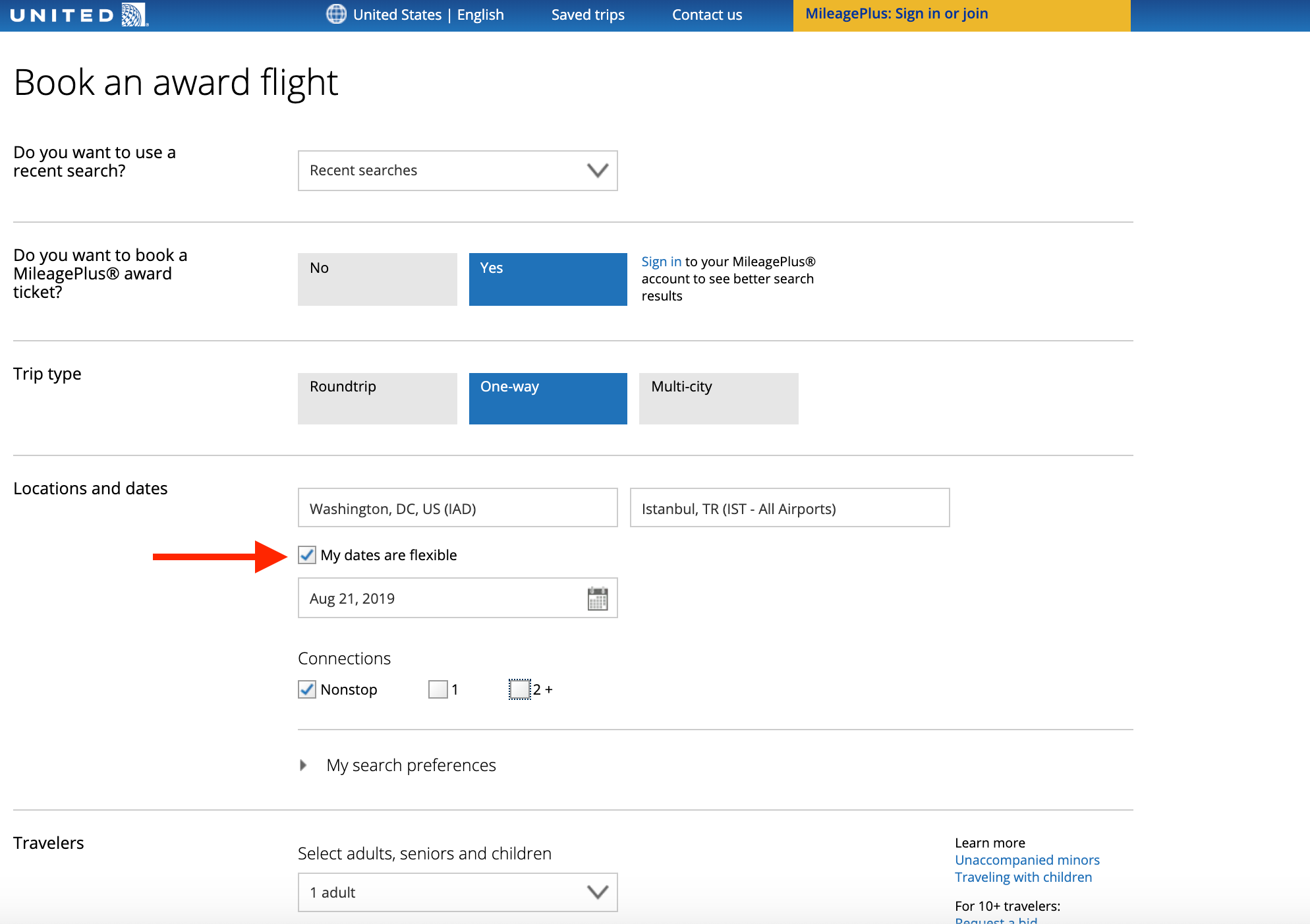Click MileagePlus Sign in or join
This screenshot has width=1310, height=924.
click(896, 14)
